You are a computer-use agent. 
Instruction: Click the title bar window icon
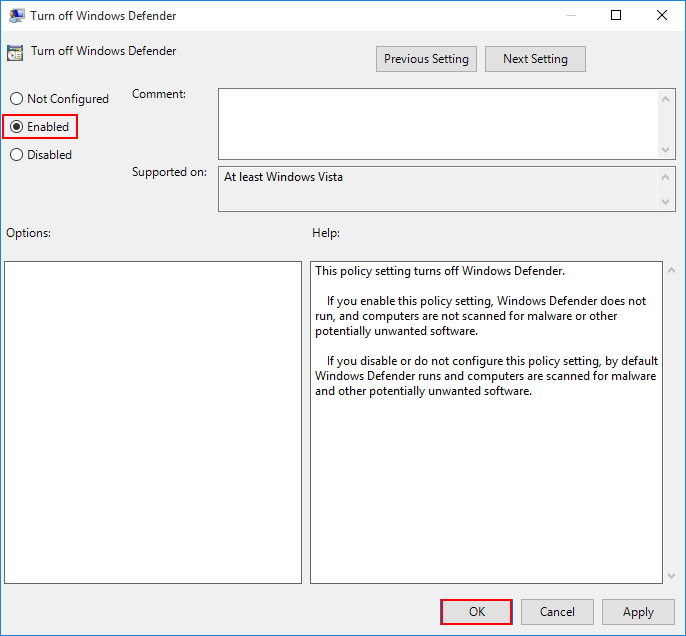pyautogui.click(x=16, y=16)
